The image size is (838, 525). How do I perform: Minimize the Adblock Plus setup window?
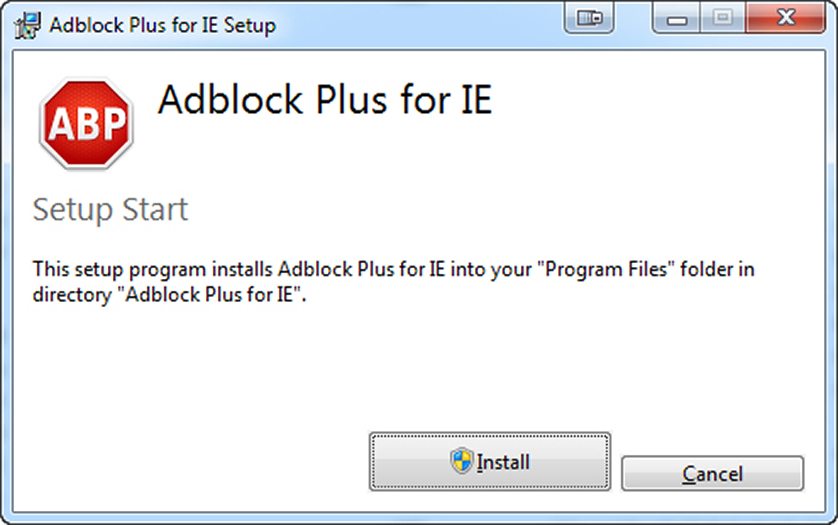click(x=678, y=20)
